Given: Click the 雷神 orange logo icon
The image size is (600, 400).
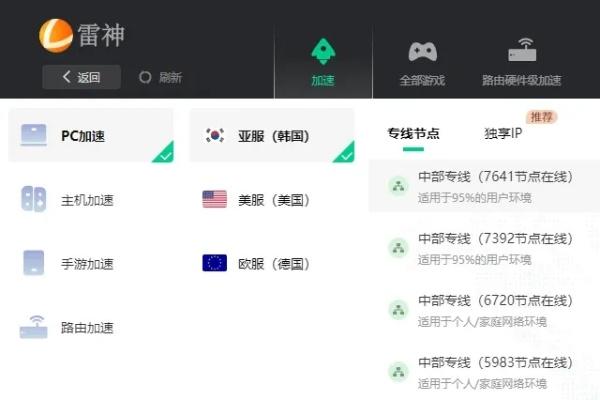Looking at the screenshot, I should (56, 36).
